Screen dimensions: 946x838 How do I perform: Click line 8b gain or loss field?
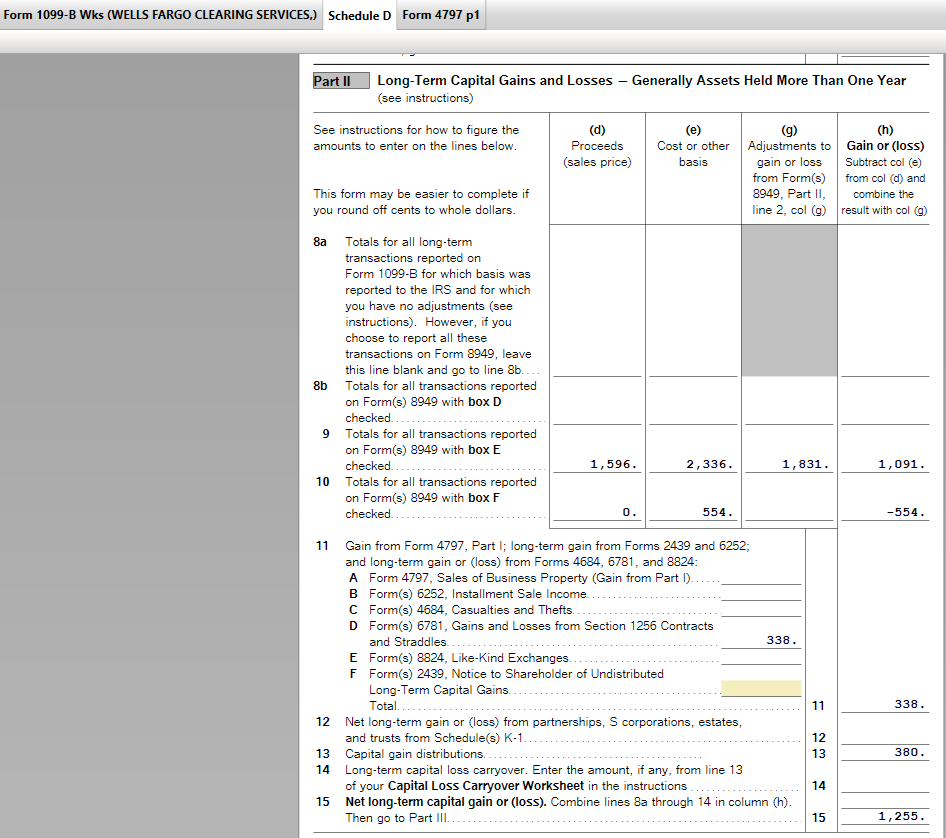tap(885, 417)
